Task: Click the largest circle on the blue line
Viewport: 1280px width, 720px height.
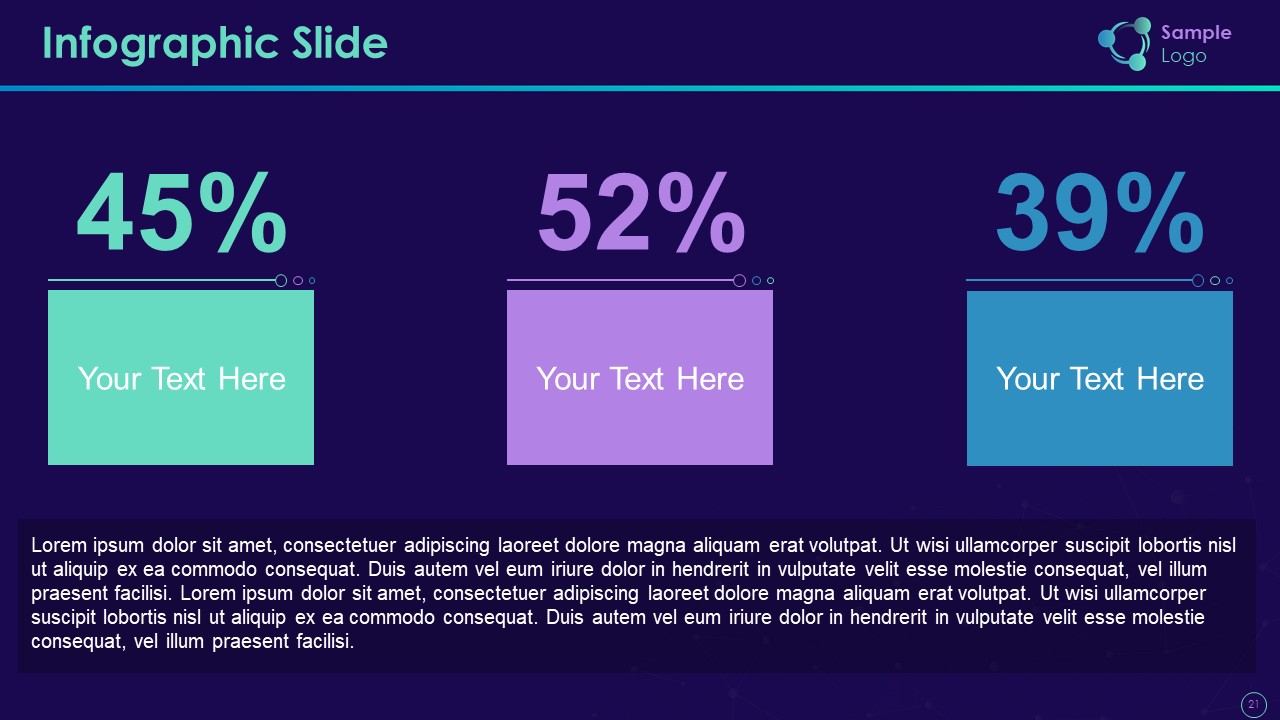Action: pyautogui.click(x=1198, y=281)
